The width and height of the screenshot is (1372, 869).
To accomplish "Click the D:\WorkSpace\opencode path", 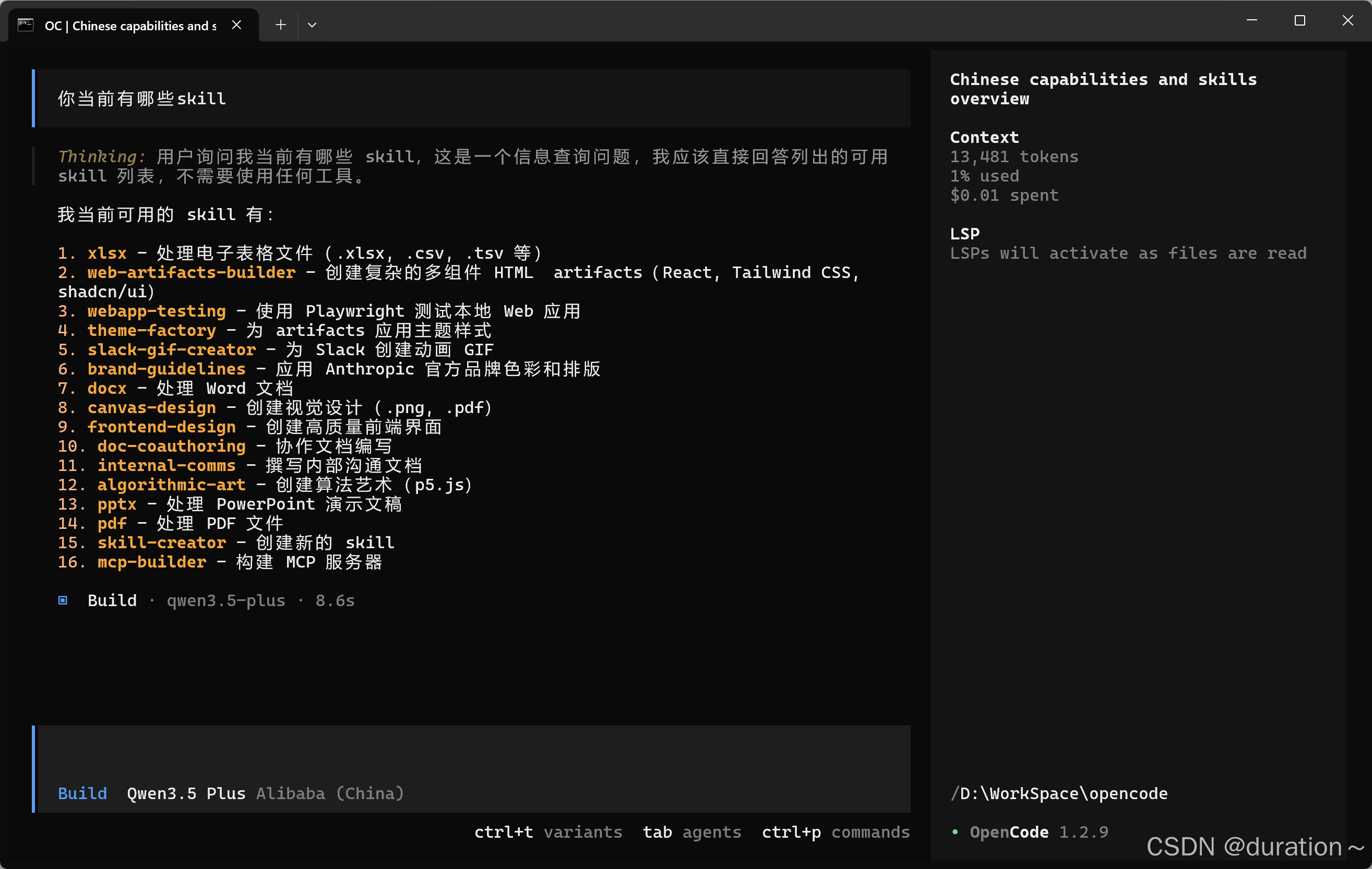I will click(x=1059, y=793).
